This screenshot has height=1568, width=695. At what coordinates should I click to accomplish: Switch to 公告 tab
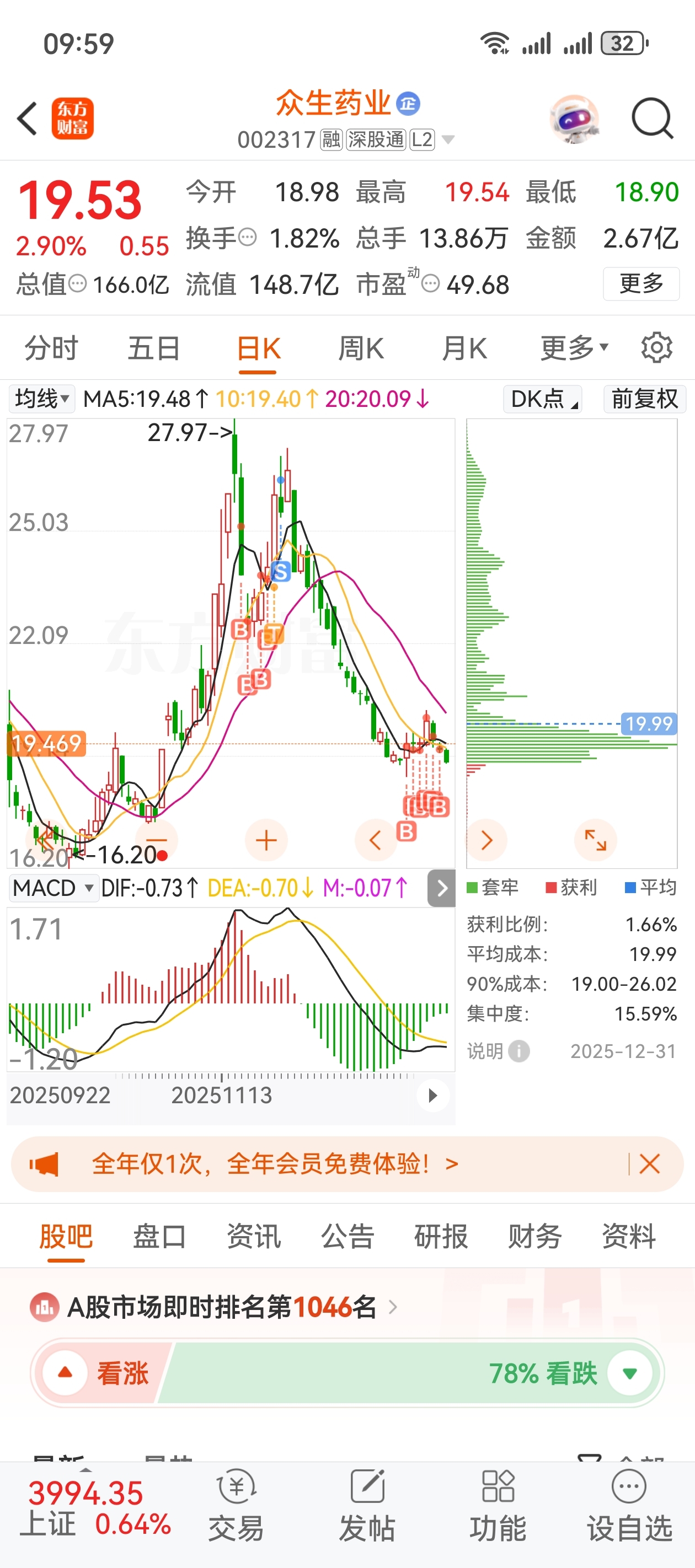[347, 1236]
